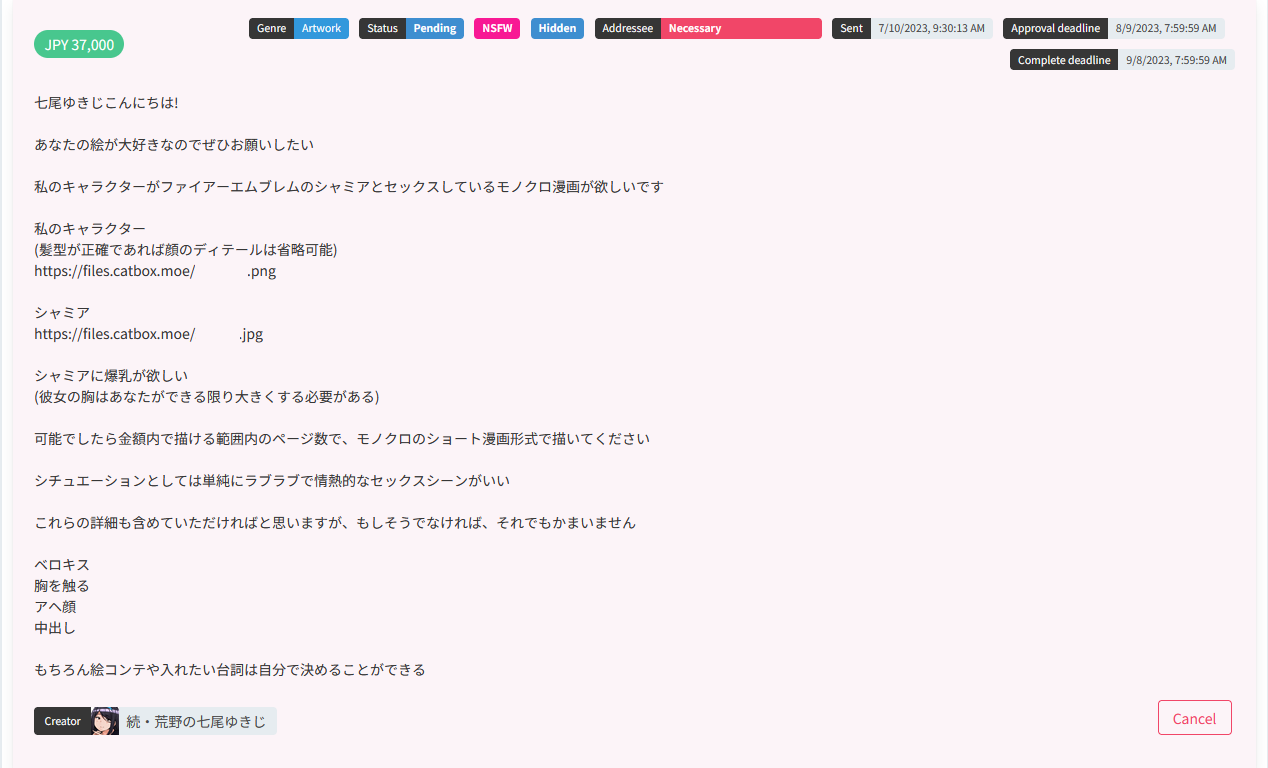
Task: Click the NSFW badge
Action: [497, 28]
